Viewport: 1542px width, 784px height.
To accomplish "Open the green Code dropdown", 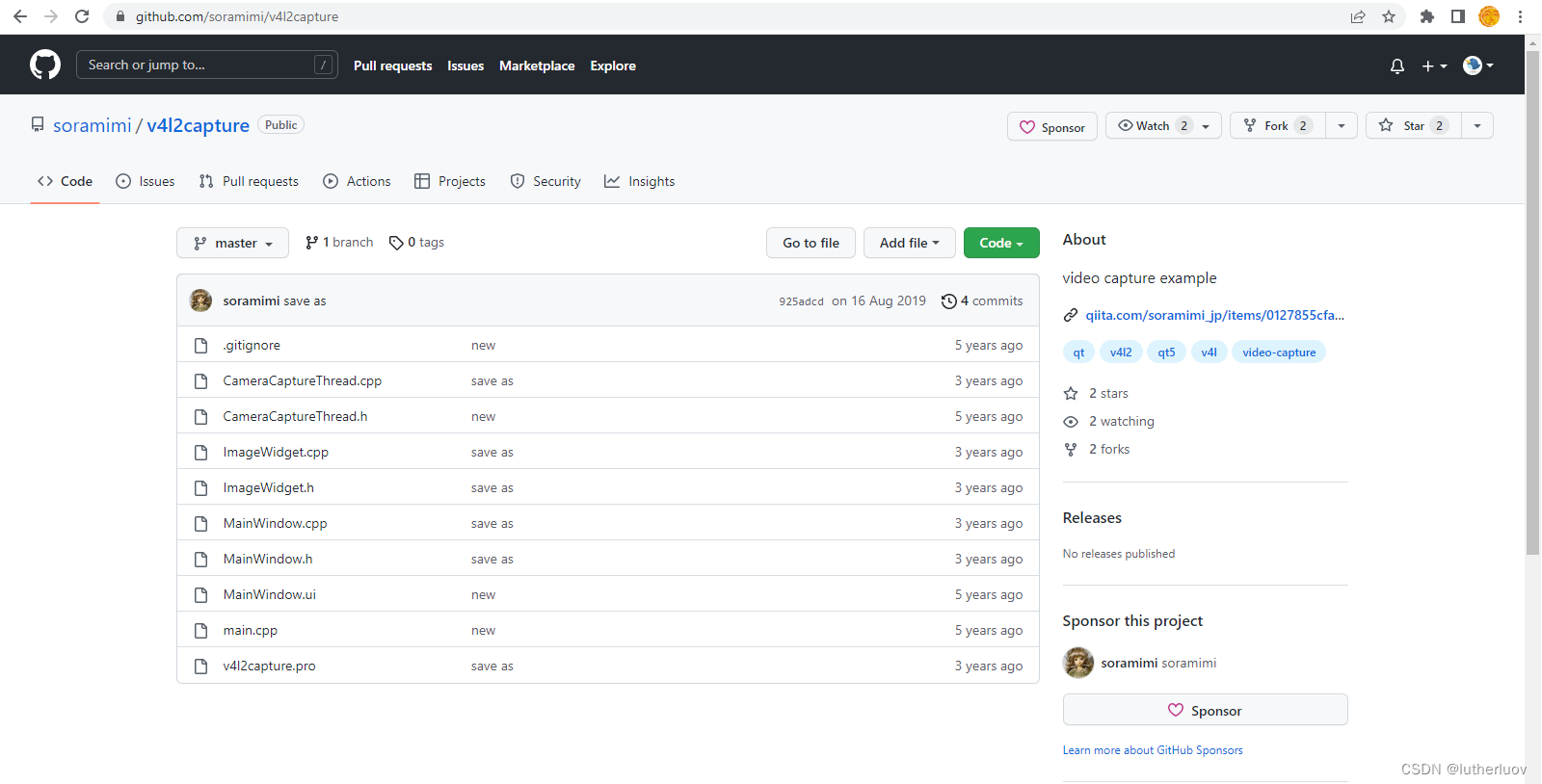I will tap(1001, 243).
